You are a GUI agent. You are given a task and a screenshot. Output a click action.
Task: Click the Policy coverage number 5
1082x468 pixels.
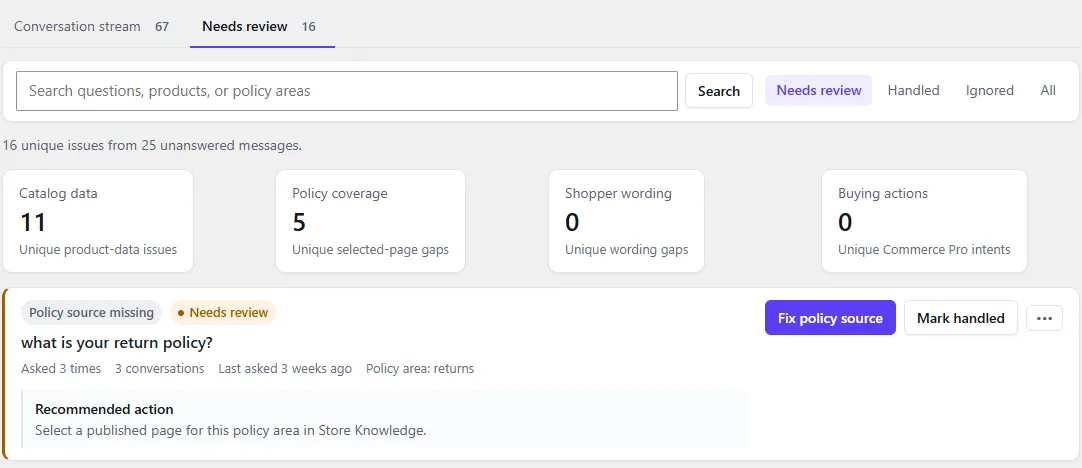tap(299, 222)
